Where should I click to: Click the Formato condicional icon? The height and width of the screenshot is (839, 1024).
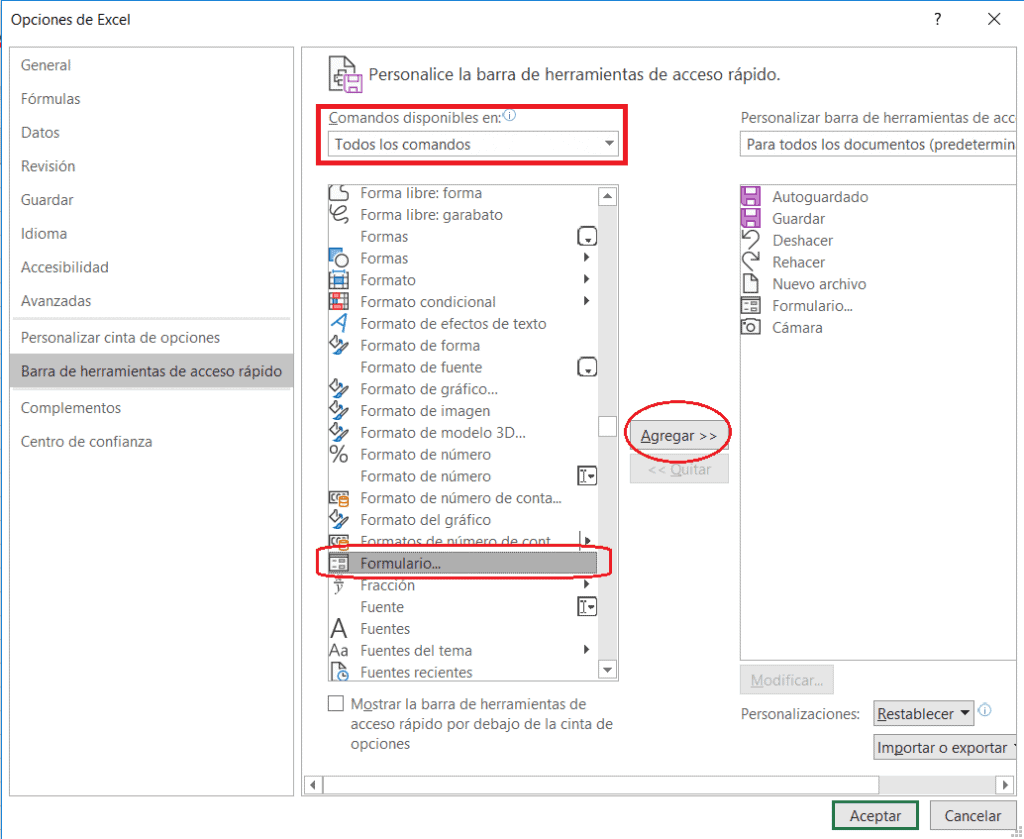[x=338, y=302]
